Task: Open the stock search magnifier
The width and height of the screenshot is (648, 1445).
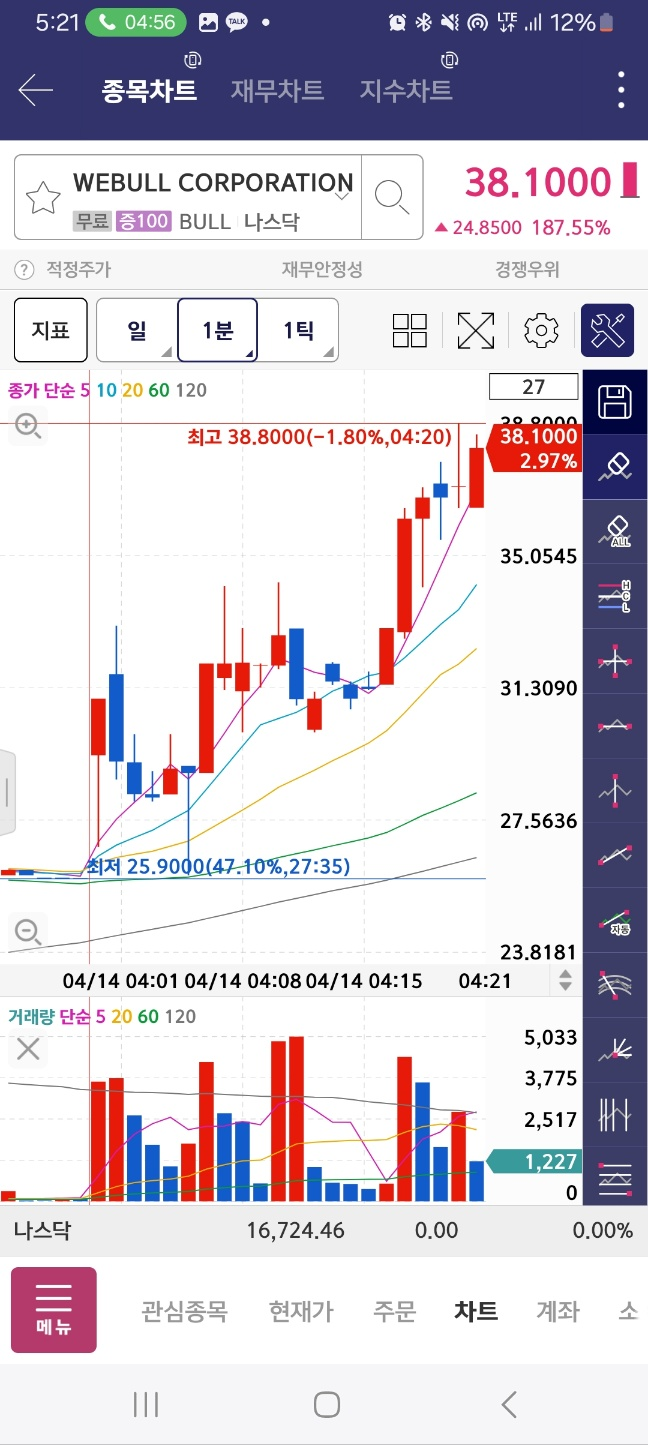Action: tap(392, 197)
